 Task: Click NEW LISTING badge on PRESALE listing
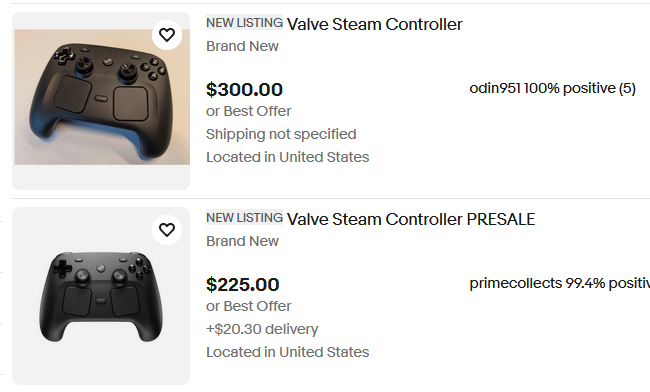pos(245,218)
